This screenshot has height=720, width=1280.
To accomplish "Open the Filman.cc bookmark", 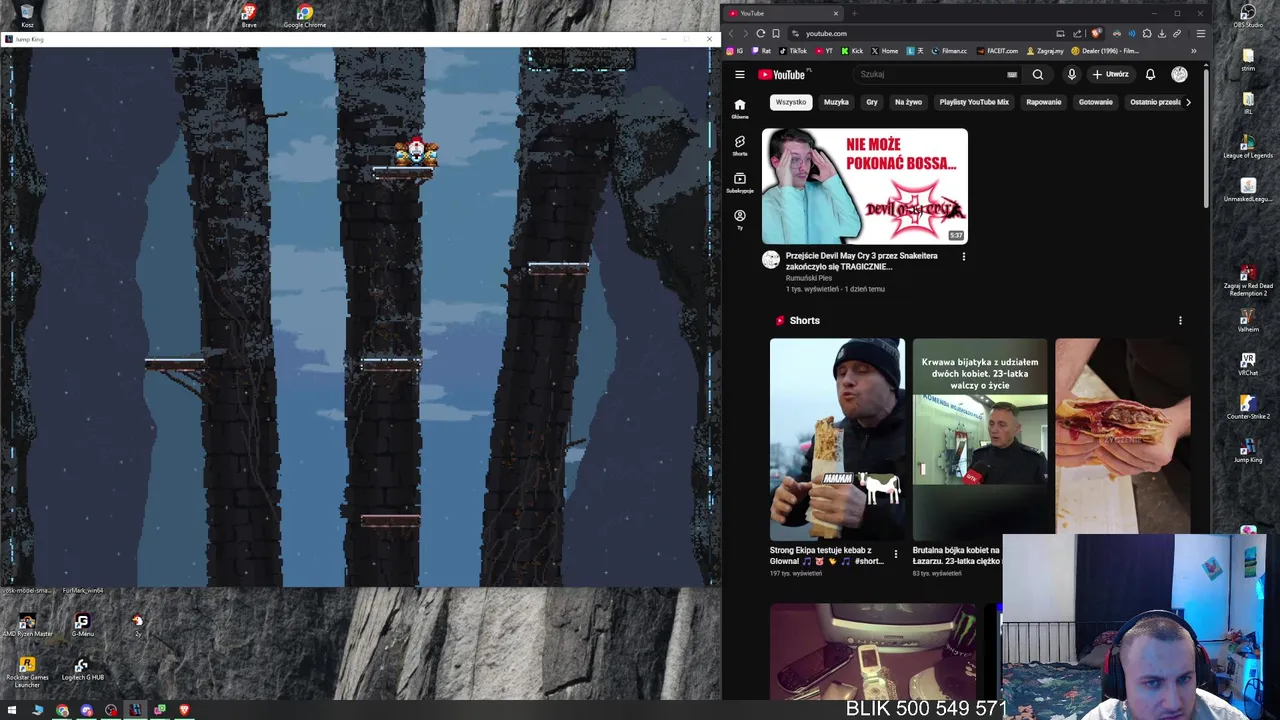I will (x=950, y=51).
